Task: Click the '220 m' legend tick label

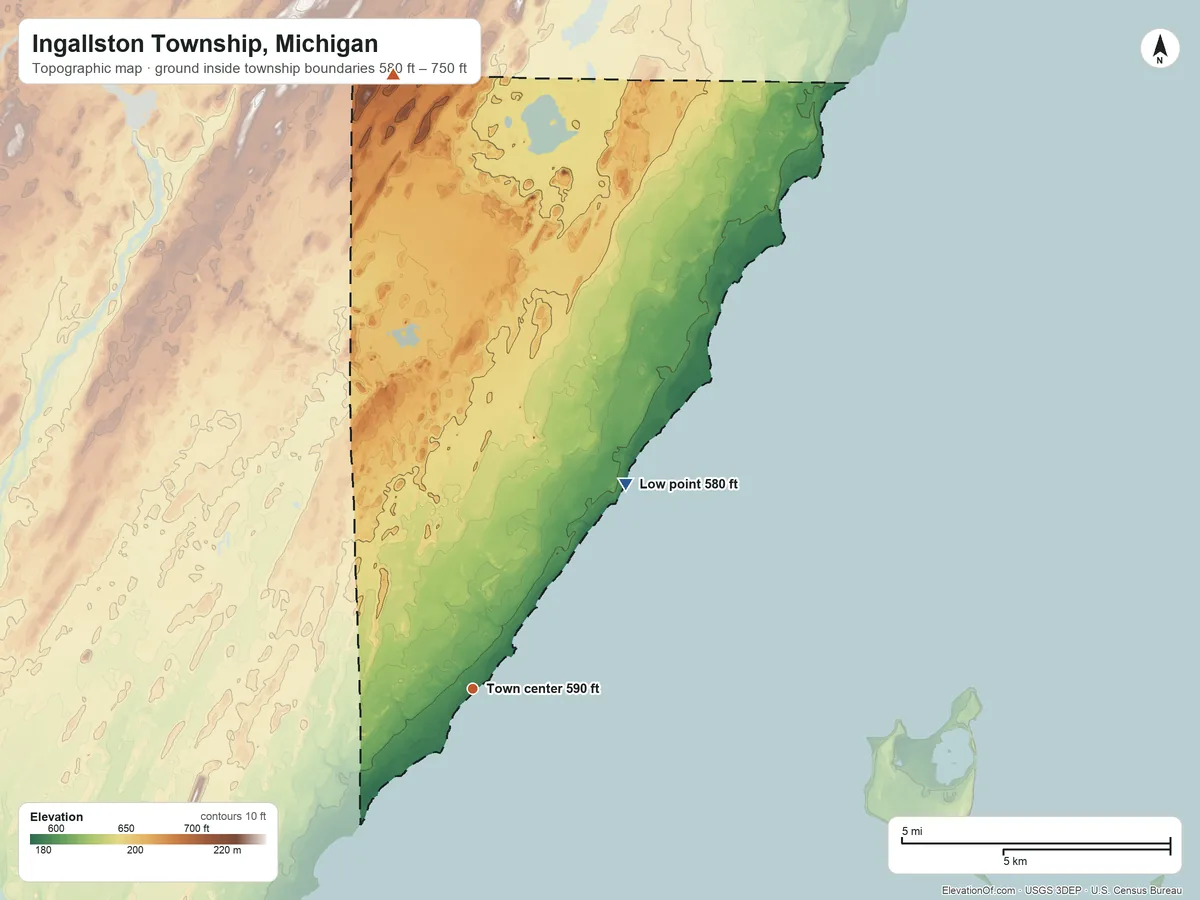Action: (227, 851)
